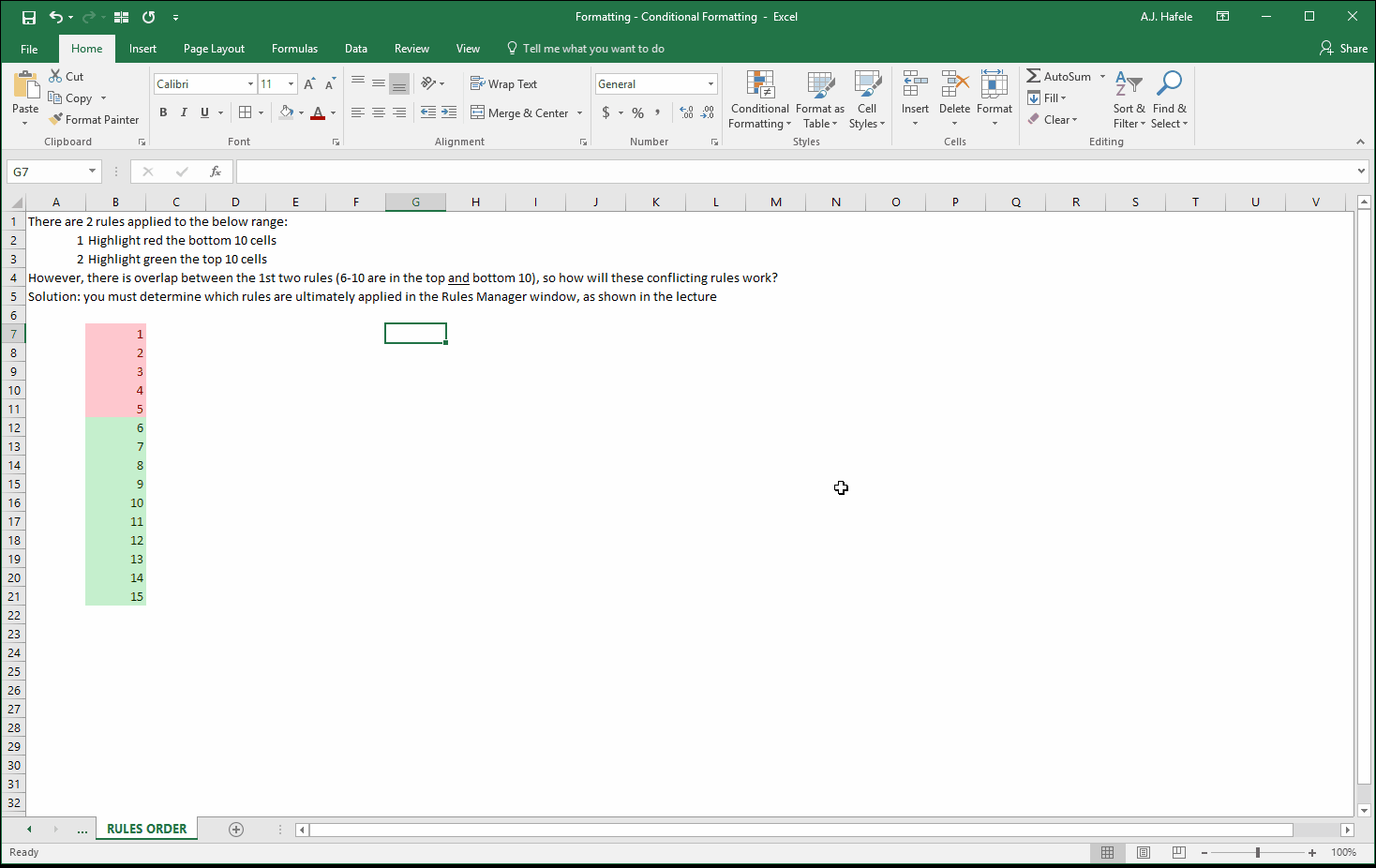Click the RULES ORDER sheet tab
The height and width of the screenshot is (868, 1376).
[x=146, y=829]
